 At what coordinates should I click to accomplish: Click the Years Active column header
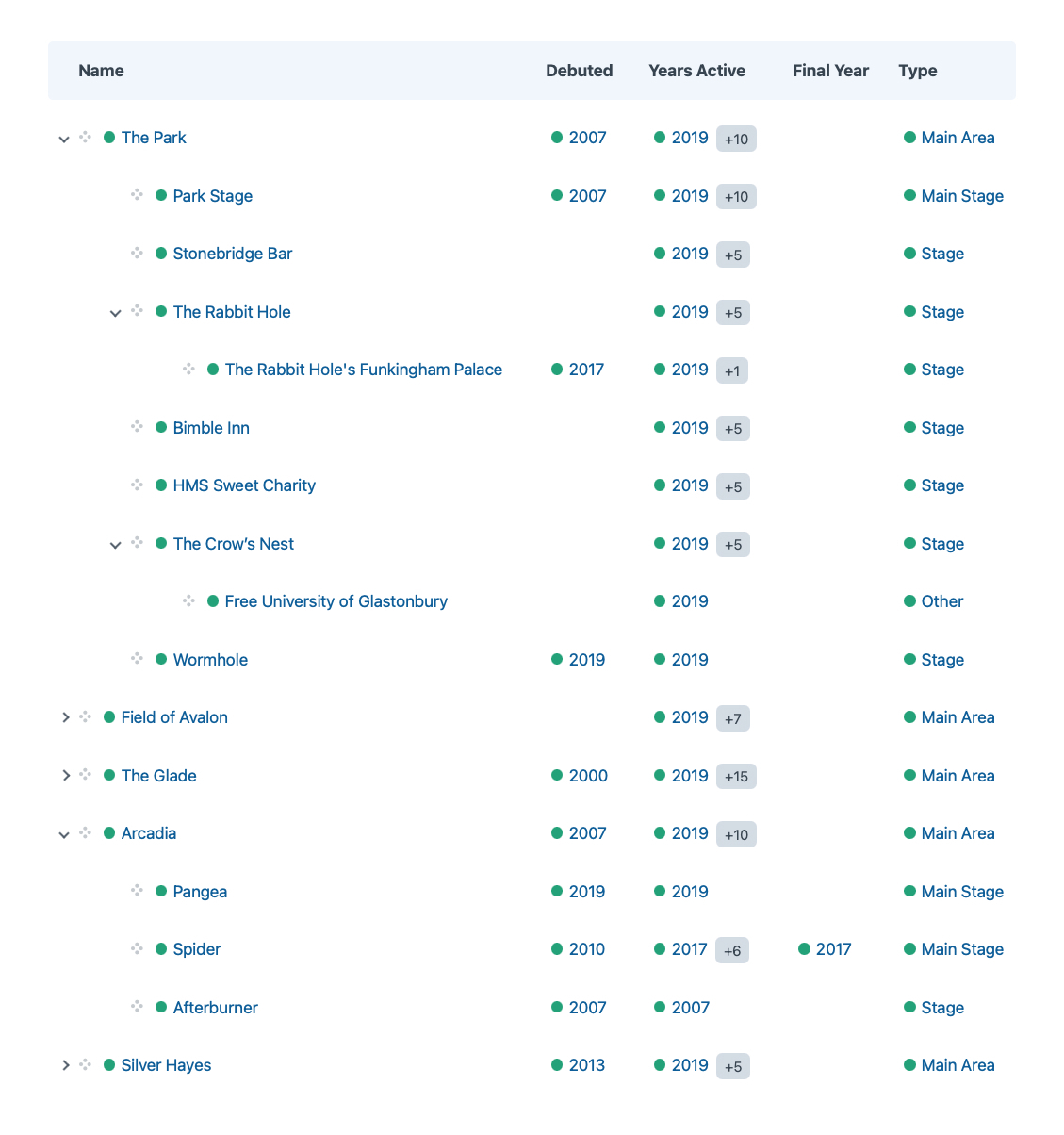[x=697, y=71]
